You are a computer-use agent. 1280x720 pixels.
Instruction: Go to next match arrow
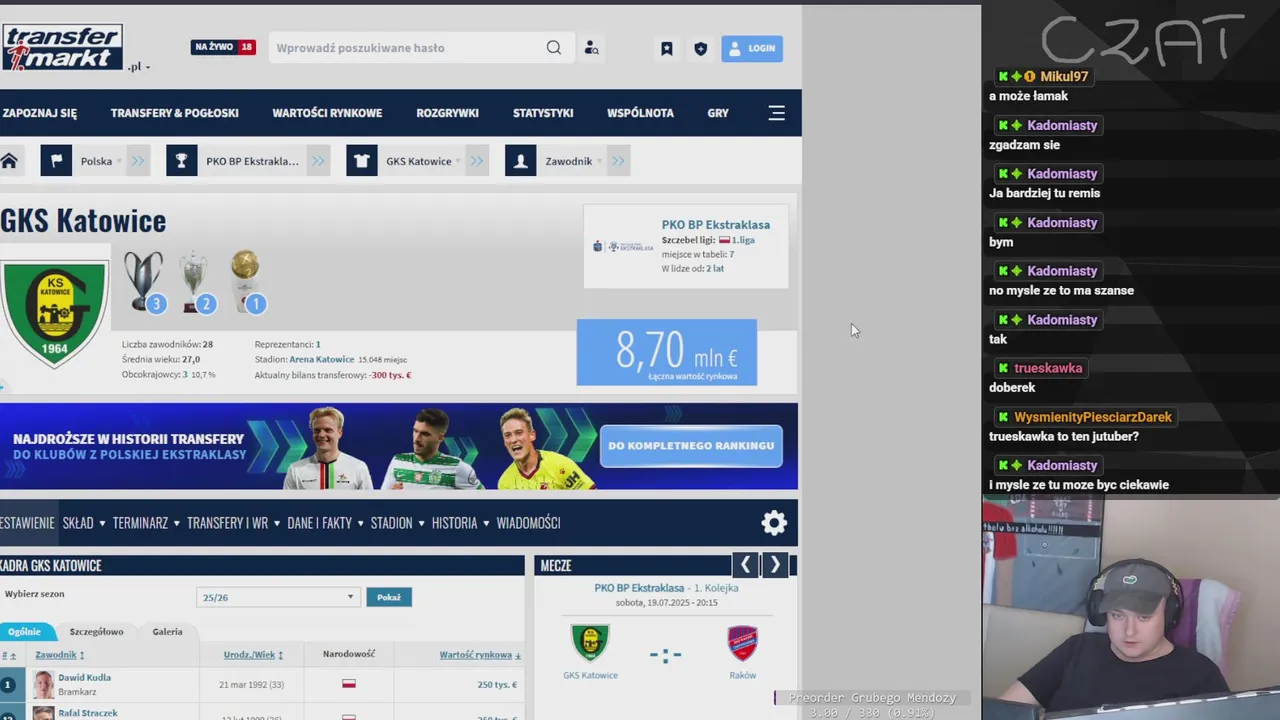(775, 565)
